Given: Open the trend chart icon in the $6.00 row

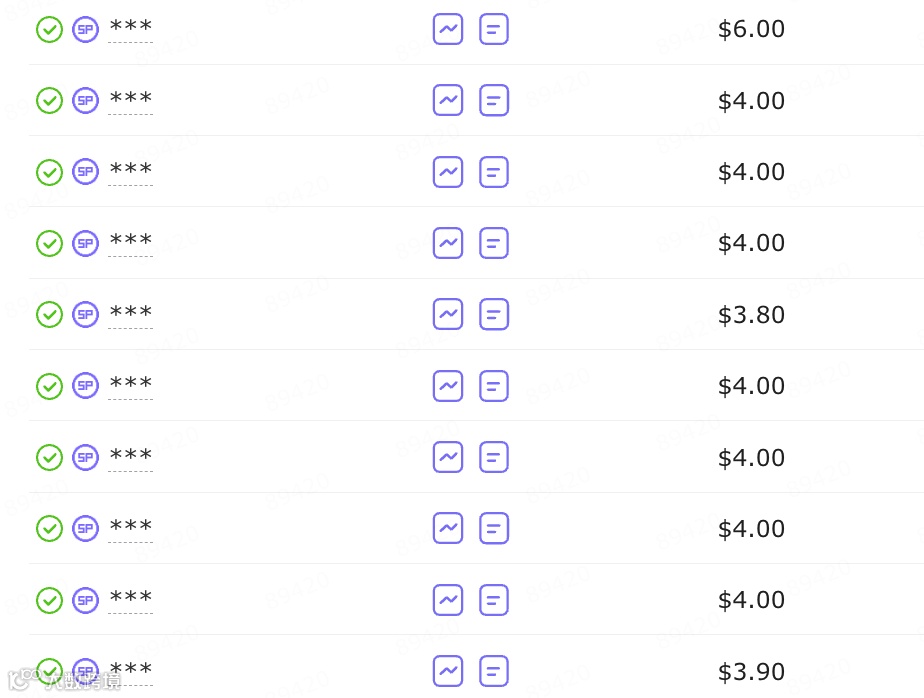Looking at the screenshot, I should pos(448,29).
